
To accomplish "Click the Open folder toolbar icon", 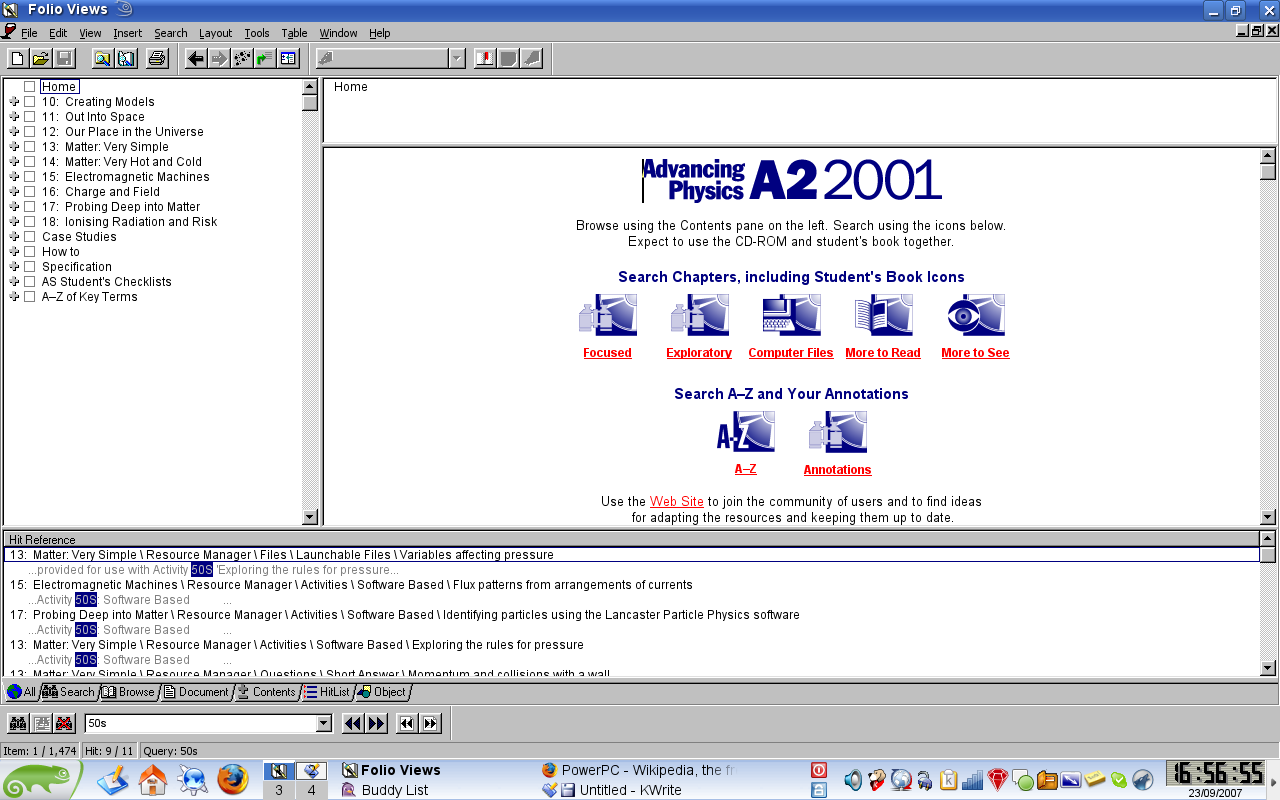I will [40, 58].
